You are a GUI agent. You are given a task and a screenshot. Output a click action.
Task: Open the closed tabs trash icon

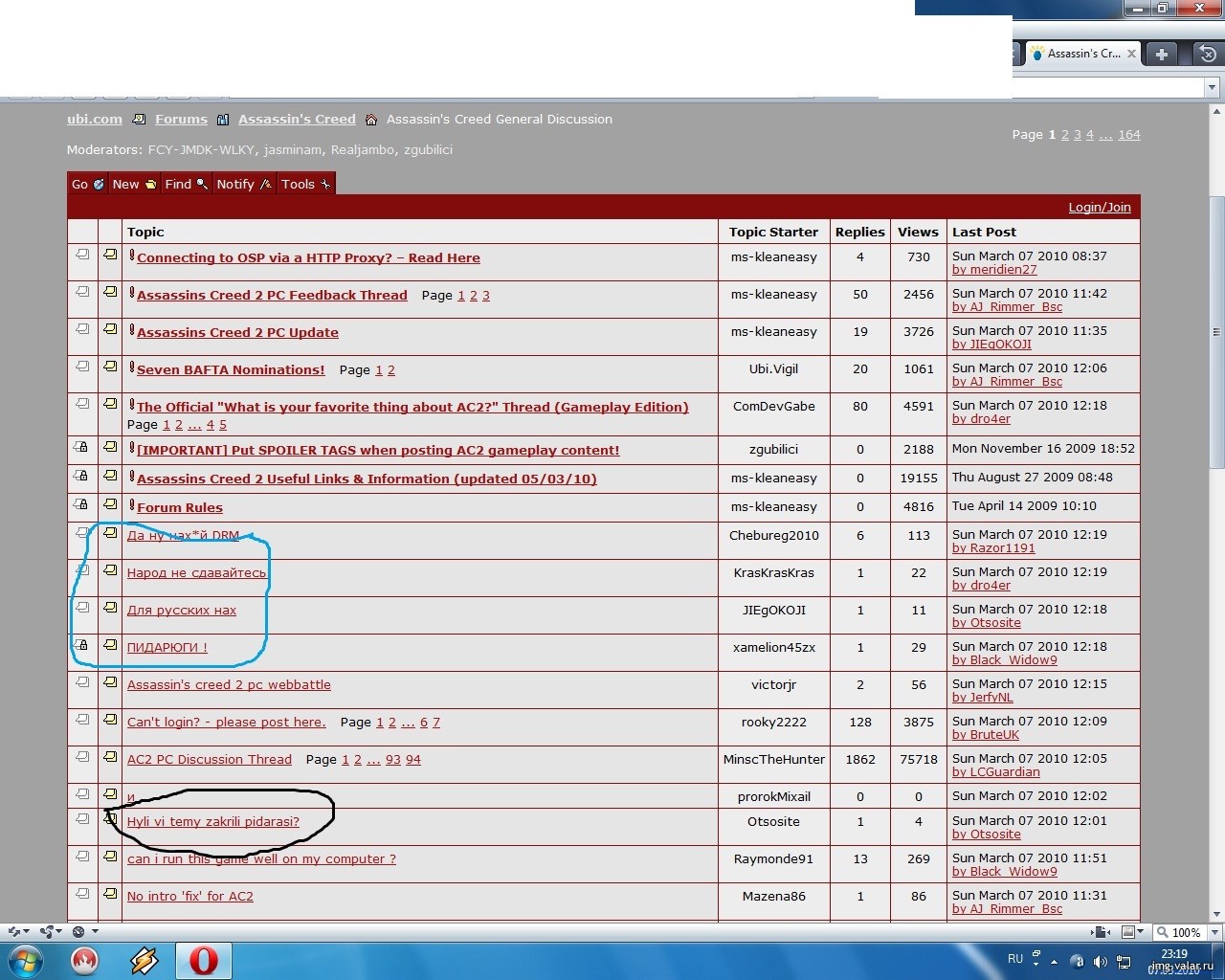(x=1208, y=54)
